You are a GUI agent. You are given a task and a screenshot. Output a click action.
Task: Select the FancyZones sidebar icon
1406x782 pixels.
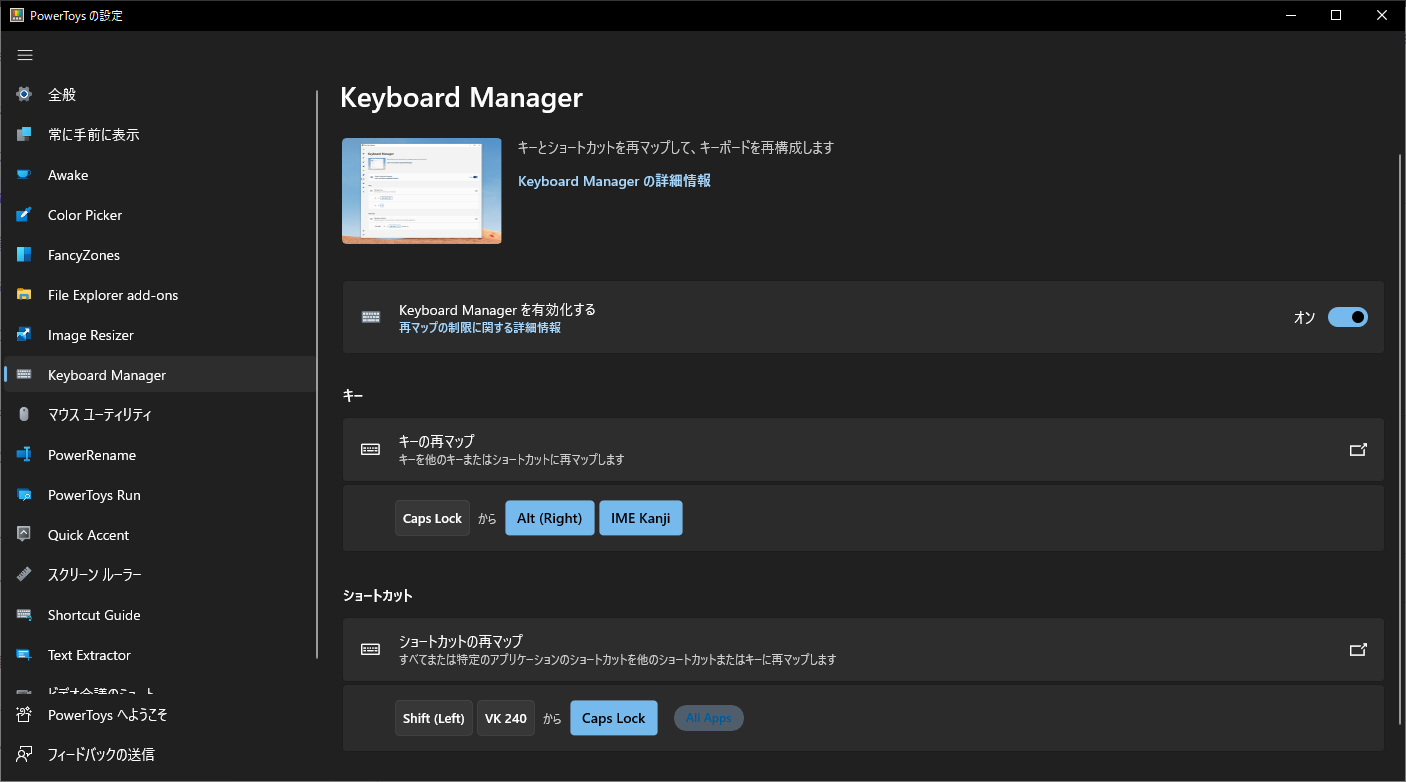25,255
